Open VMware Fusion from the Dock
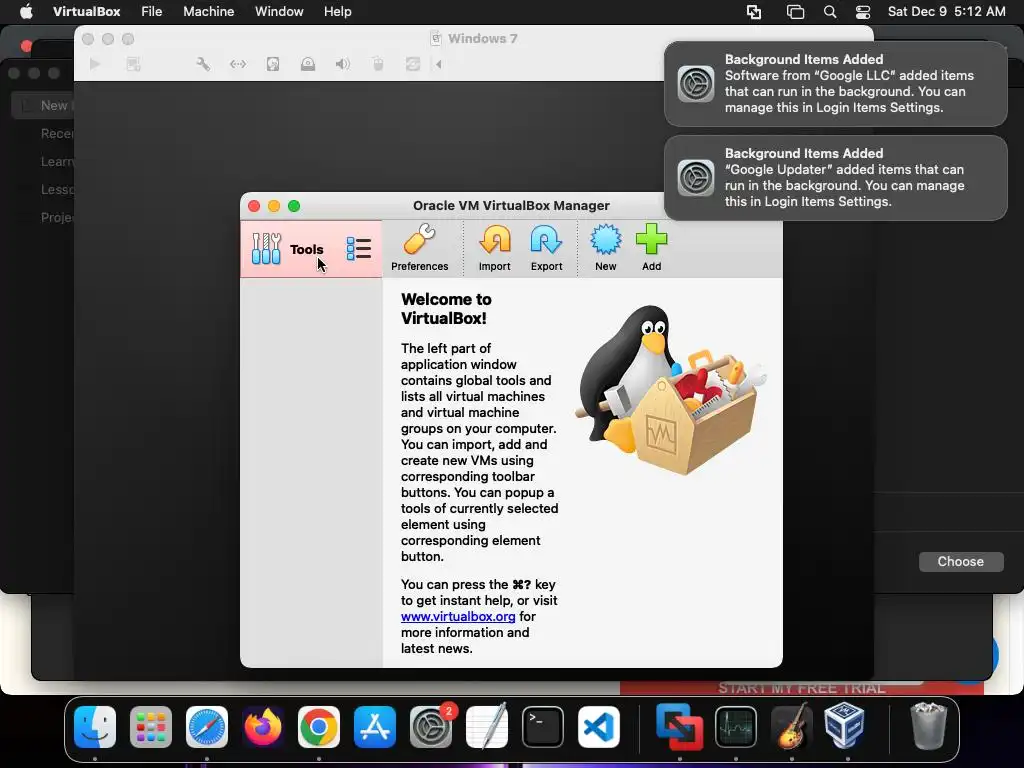The height and width of the screenshot is (768, 1024). click(x=680, y=727)
